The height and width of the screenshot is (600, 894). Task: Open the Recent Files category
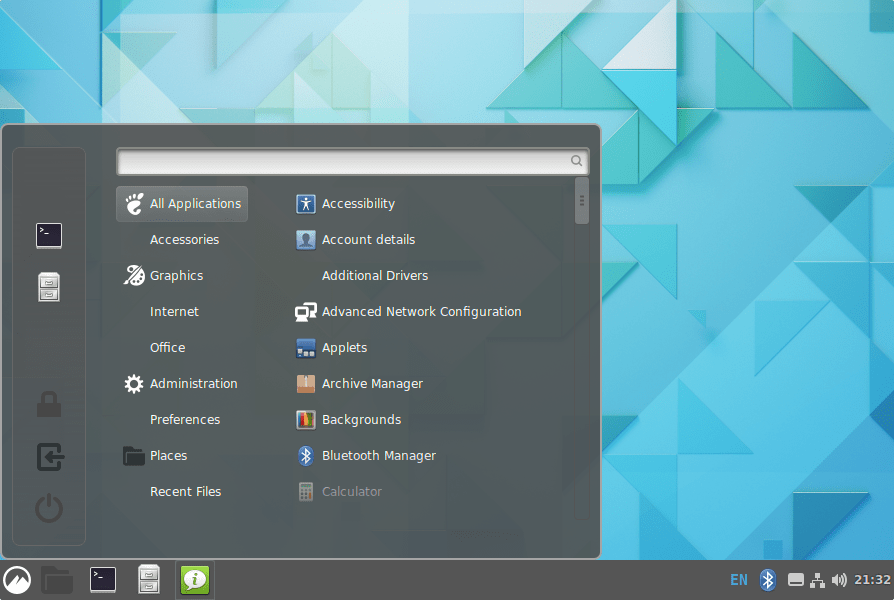click(x=185, y=491)
